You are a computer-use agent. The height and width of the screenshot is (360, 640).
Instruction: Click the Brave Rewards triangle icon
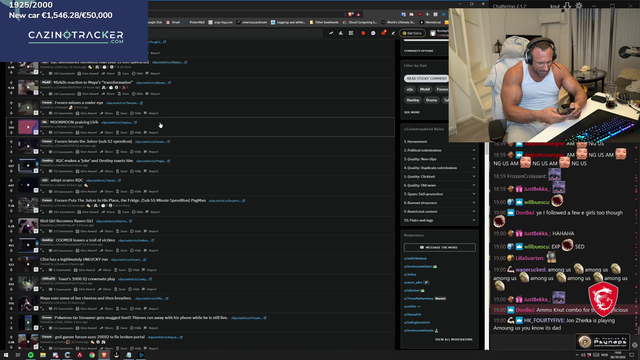[x=358, y=15]
